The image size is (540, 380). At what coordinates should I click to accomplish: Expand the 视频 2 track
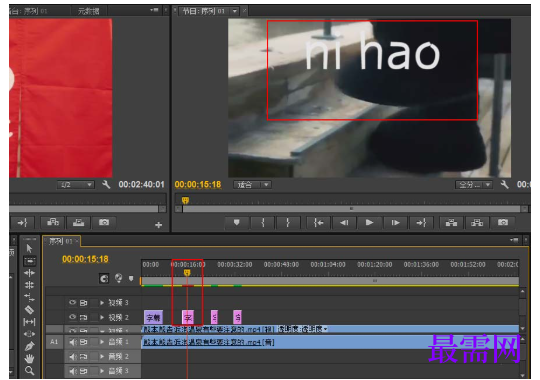[102, 317]
